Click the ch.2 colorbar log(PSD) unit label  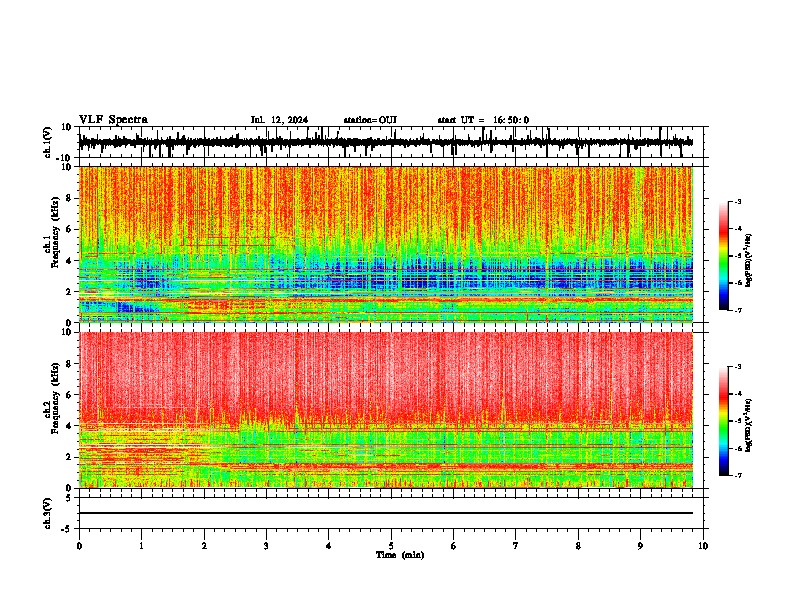pos(749,425)
